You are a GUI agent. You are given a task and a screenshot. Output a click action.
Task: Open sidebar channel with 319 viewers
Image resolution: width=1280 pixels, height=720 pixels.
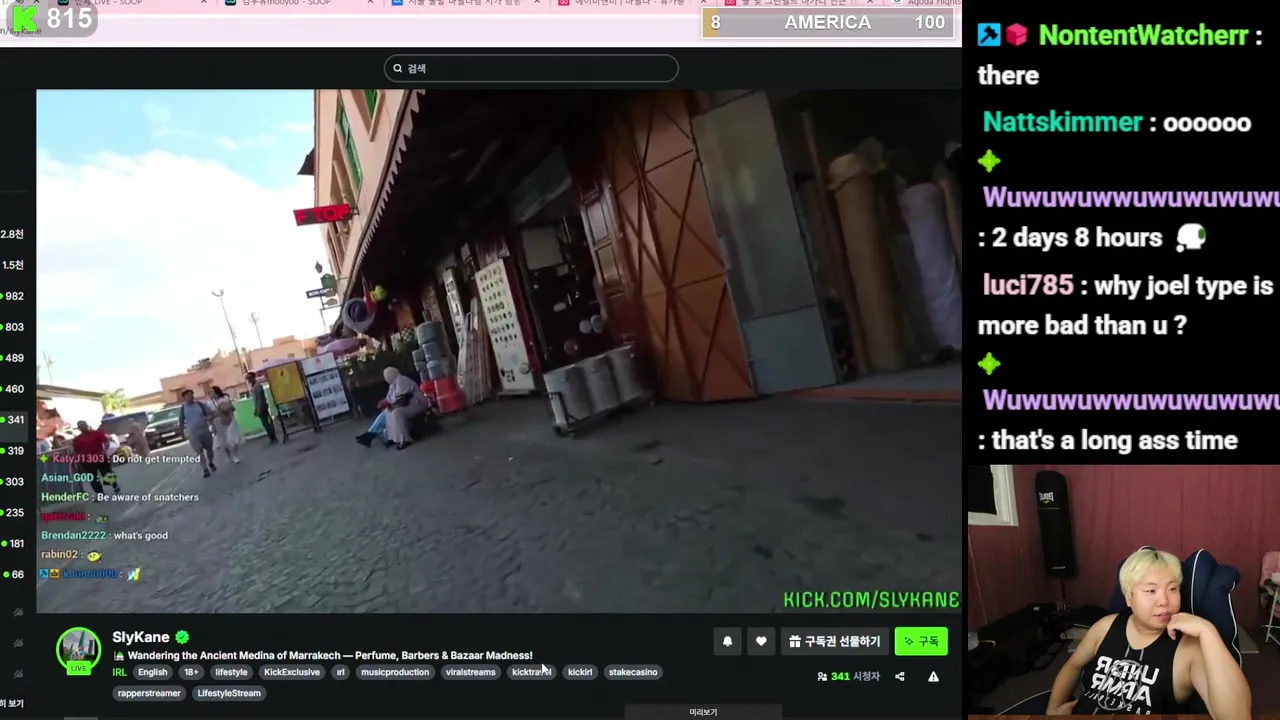tap(12, 451)
